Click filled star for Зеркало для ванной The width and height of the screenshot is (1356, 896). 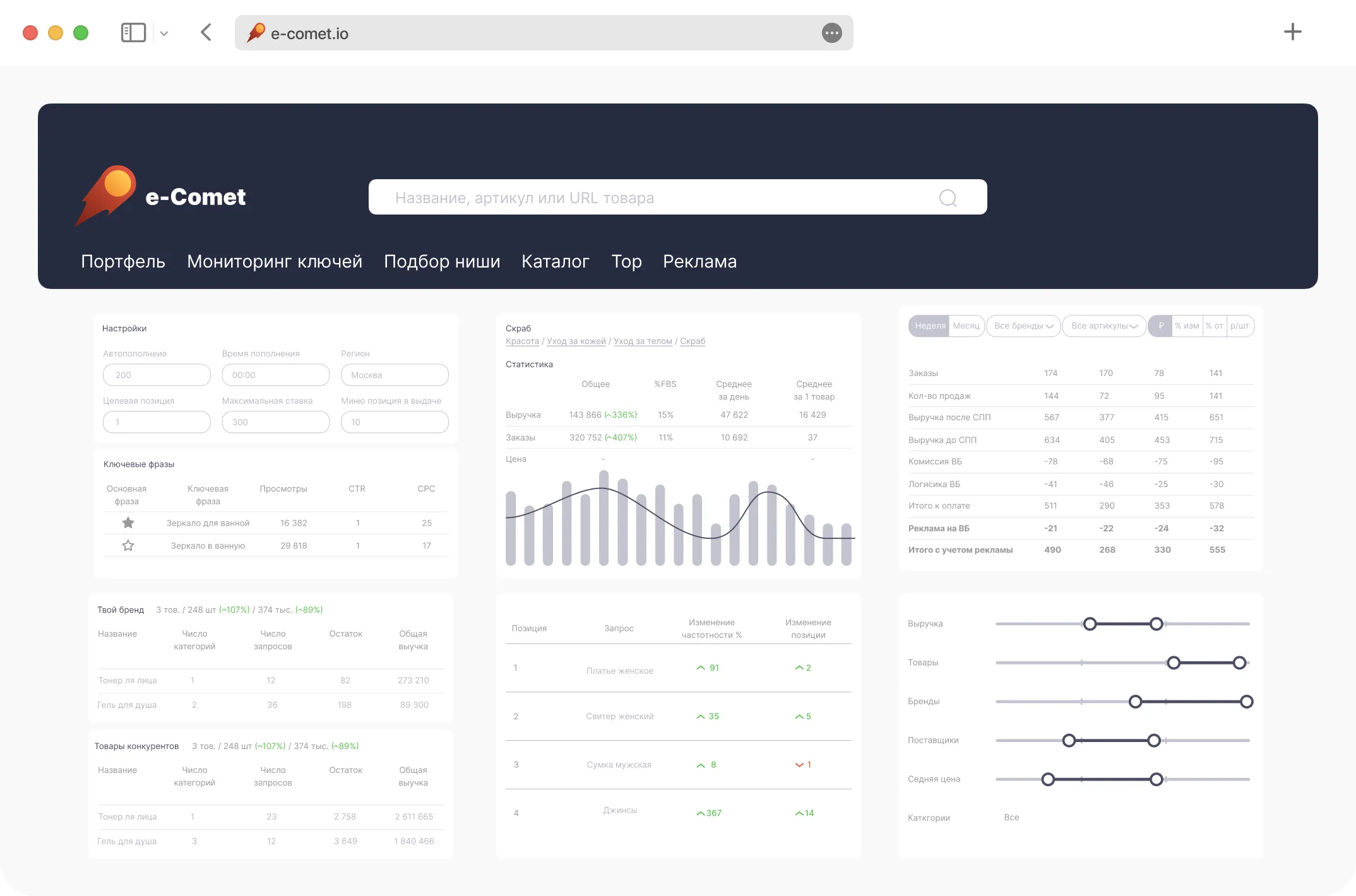128,522
